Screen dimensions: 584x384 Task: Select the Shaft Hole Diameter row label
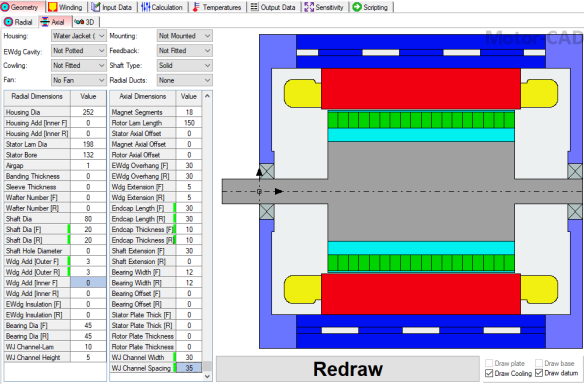point(37,251)
